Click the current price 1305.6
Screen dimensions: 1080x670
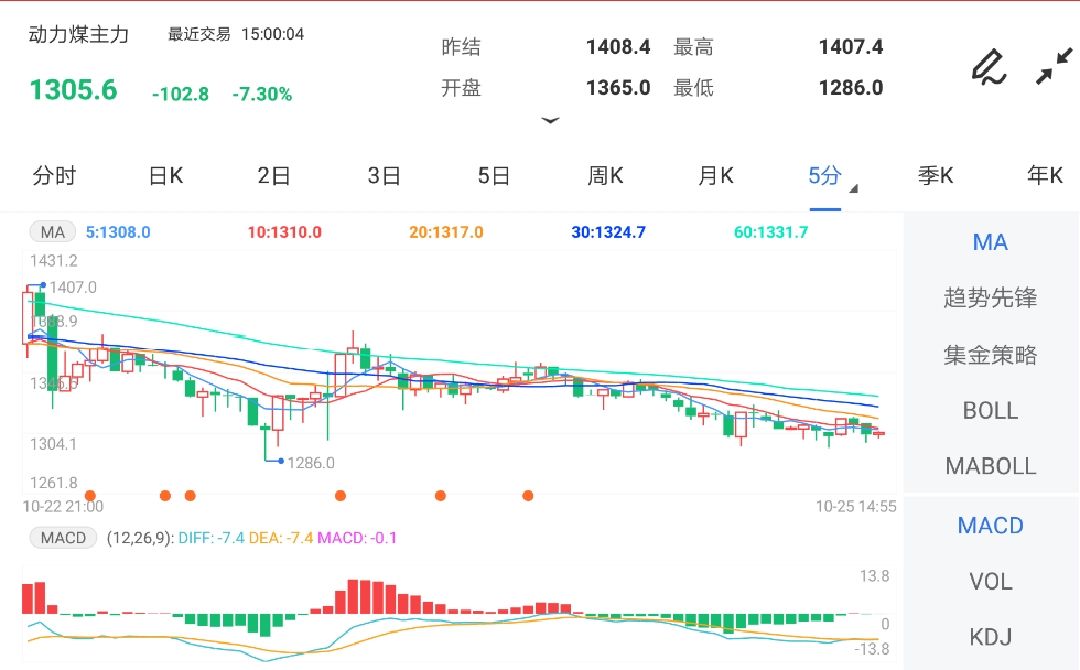click(x=73, y=90)
